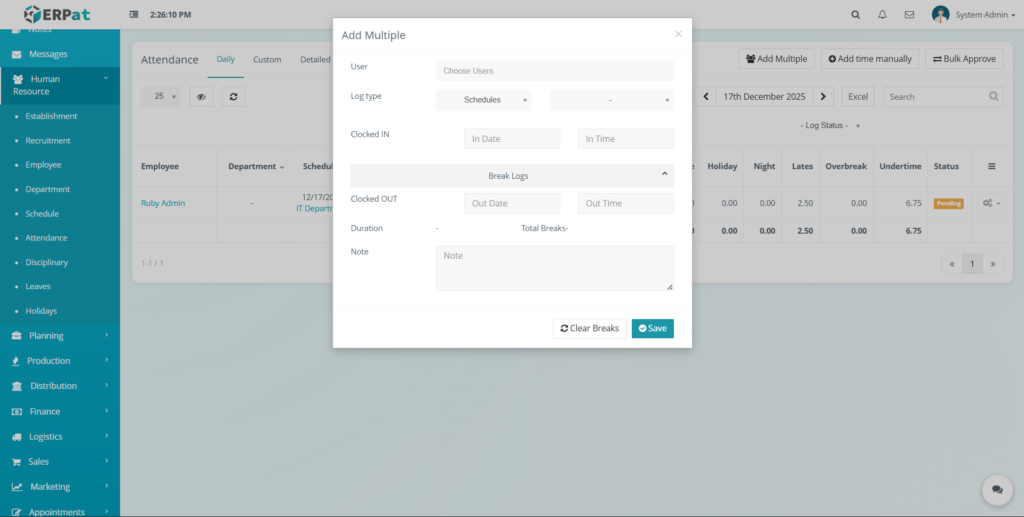The width and height of the screenshot is (1024, 517).
Task: Click the Distribution building icon
Action: point(17,386)
